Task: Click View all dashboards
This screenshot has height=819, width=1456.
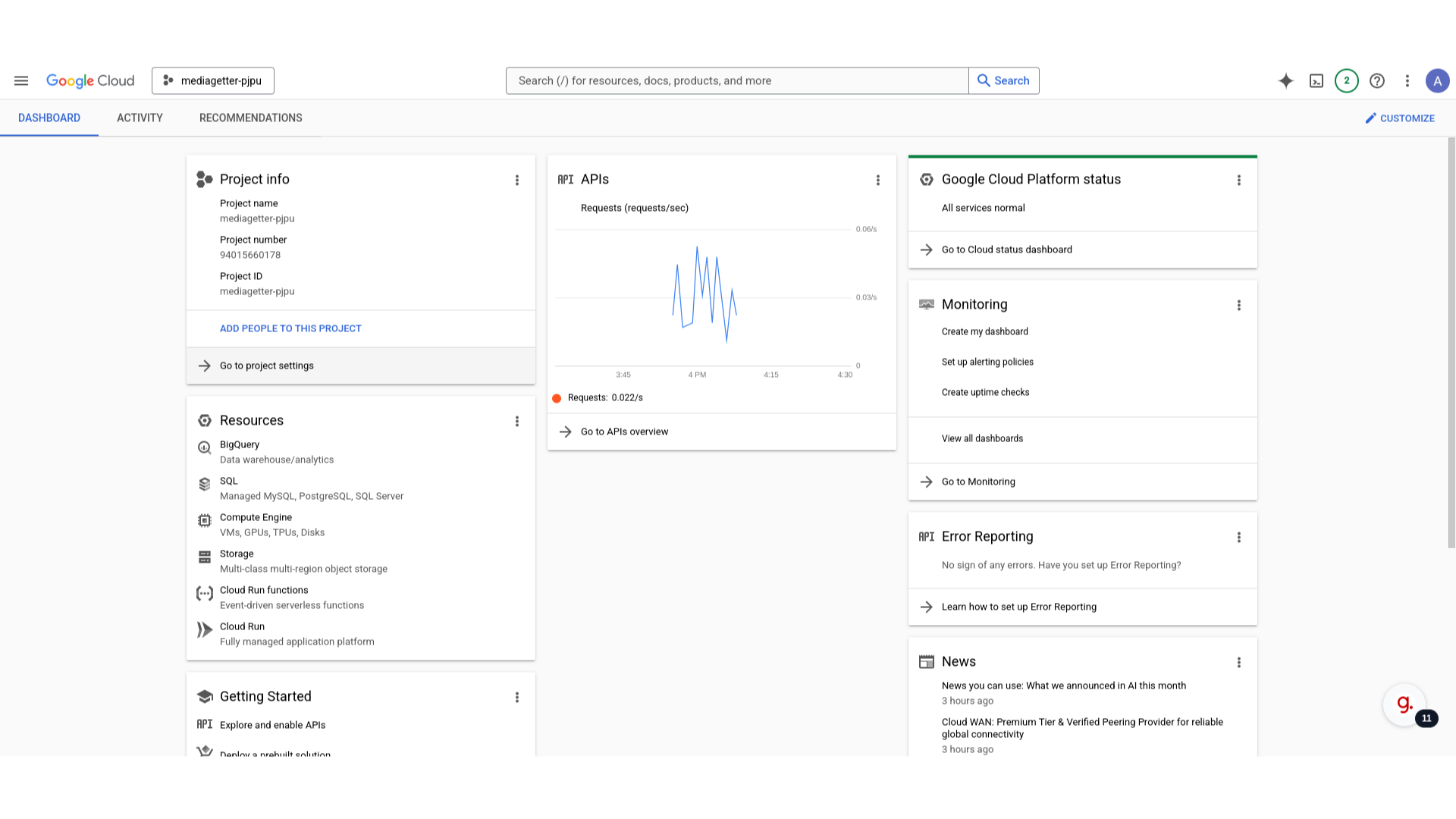Action: (x=982, y=438)
